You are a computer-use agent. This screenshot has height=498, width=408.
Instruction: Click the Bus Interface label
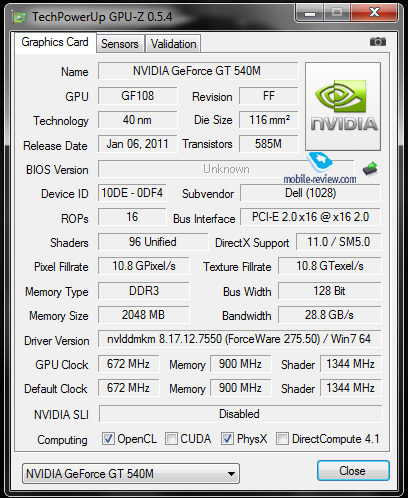[204, 219]
